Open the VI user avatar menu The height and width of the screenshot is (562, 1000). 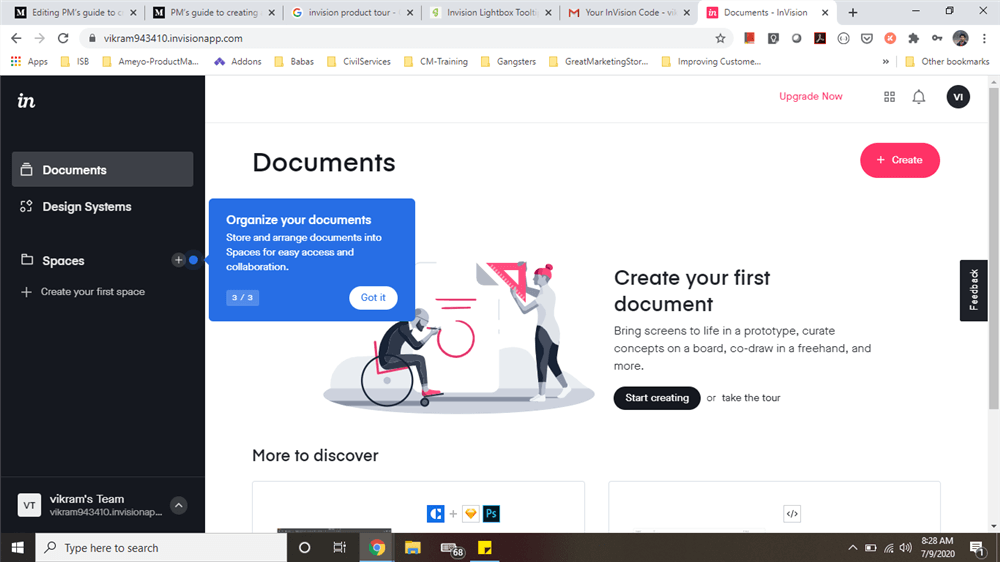[x=958, y=97]
